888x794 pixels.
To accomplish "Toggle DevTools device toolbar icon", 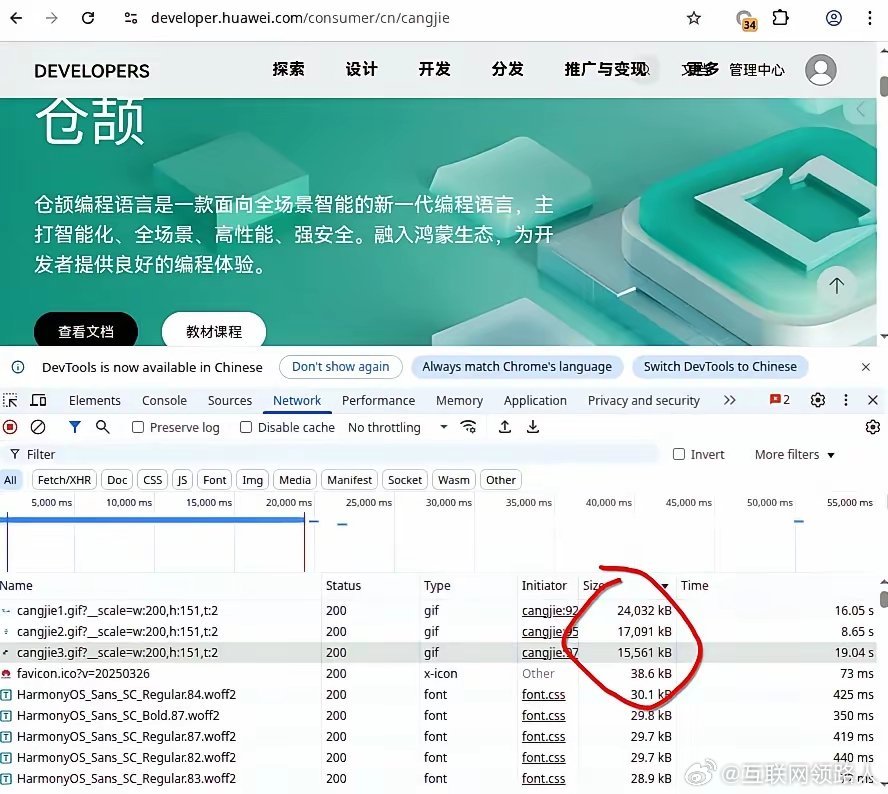I will point(38,400).
